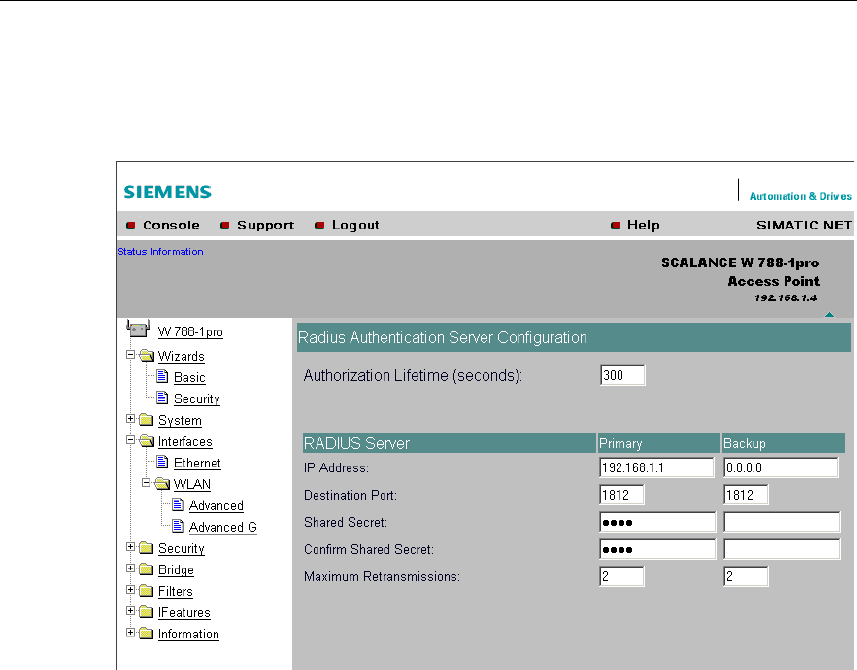
Task: Expand the Information tree node
Action: [130, 632]
